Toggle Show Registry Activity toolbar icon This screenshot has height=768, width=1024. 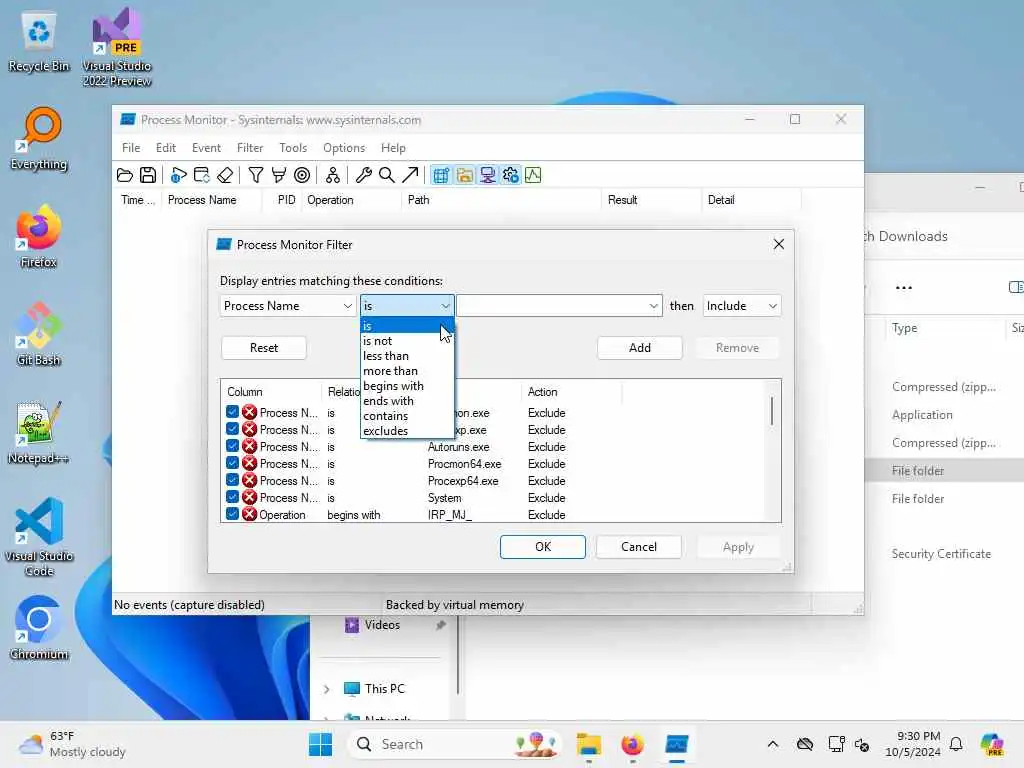441,175
